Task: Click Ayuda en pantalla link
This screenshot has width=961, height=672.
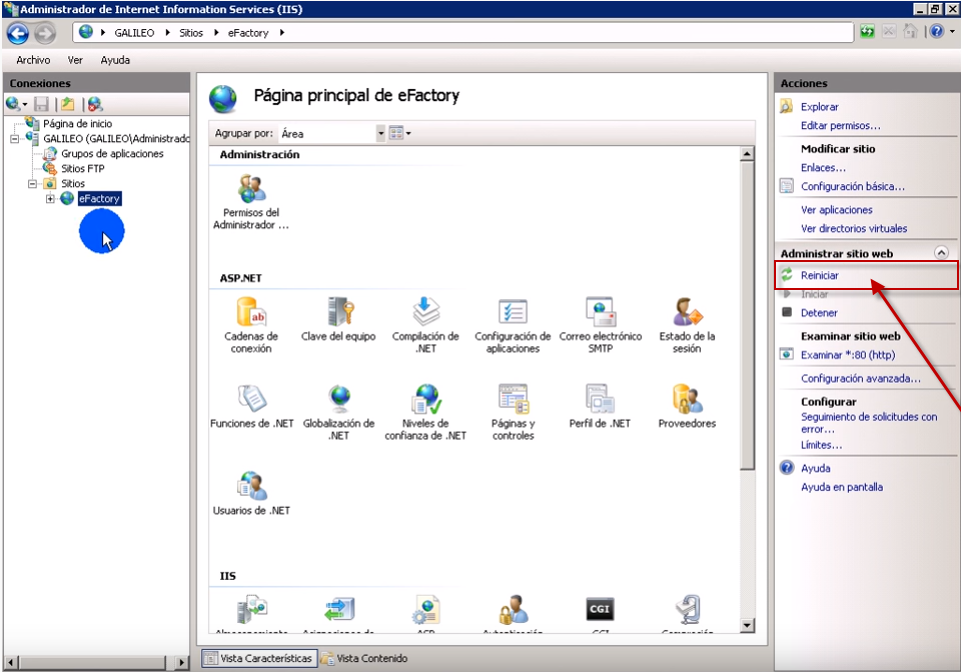Action: coord(841,487)
